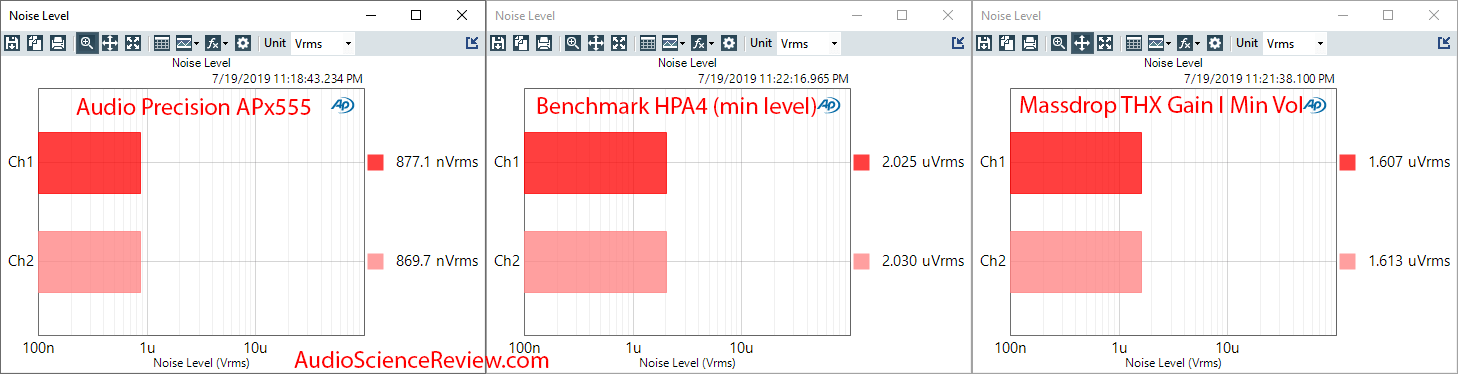Open Unit Vrms dropdown in Massdrop THX window
The height and width of the screenshot is (374, 1458).
coord(1294,43)
